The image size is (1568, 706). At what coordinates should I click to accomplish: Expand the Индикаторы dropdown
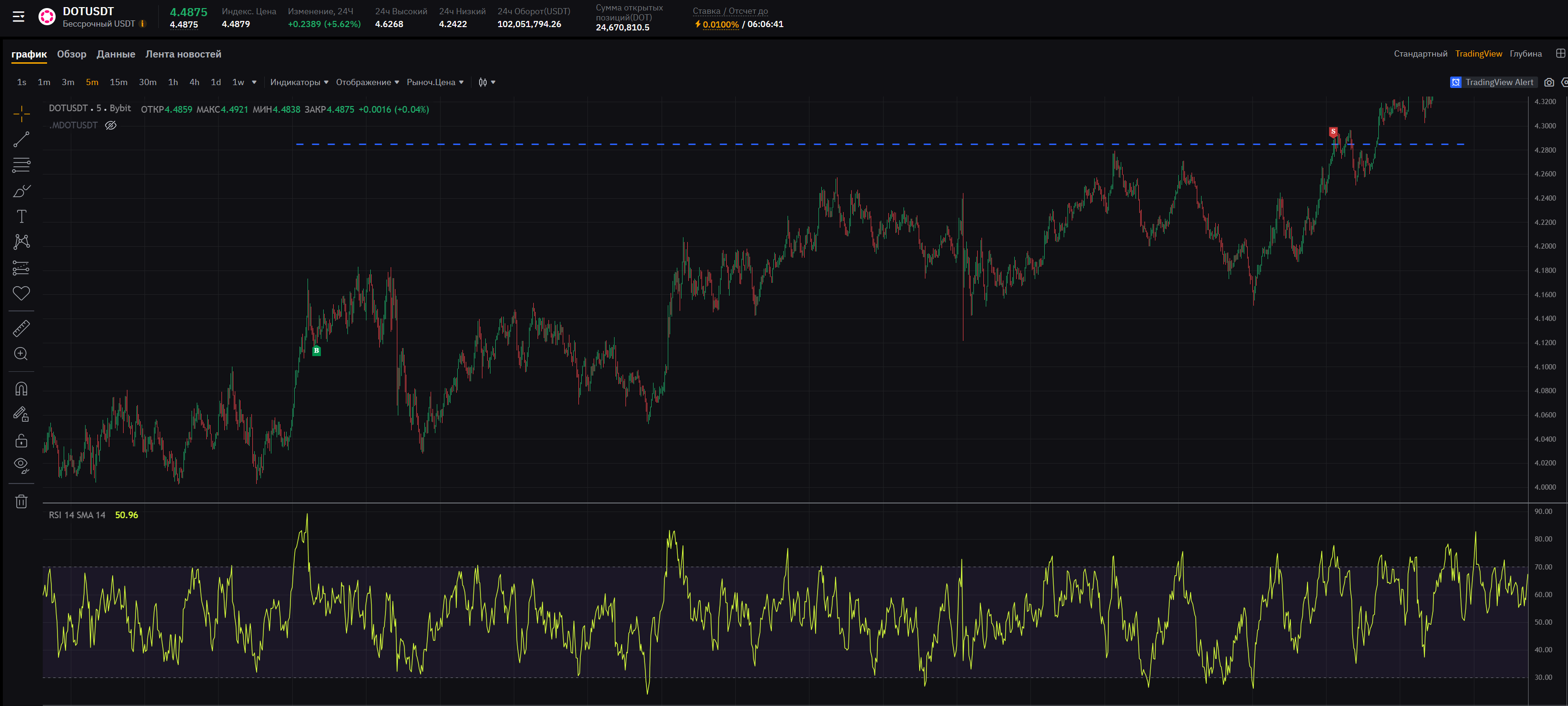click(x=299, y=82)
